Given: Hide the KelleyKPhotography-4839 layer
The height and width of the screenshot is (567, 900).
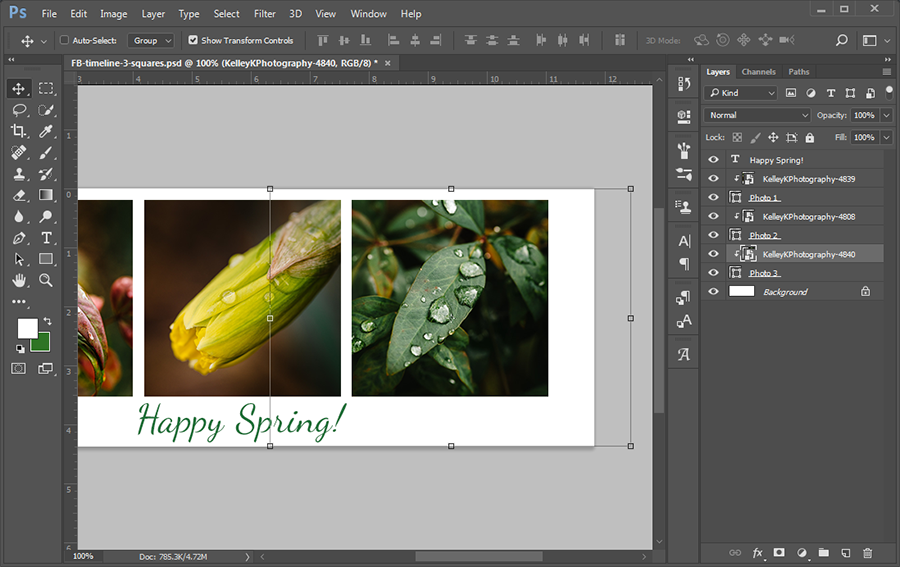Looking at the screenshot, I should (713, 178).
